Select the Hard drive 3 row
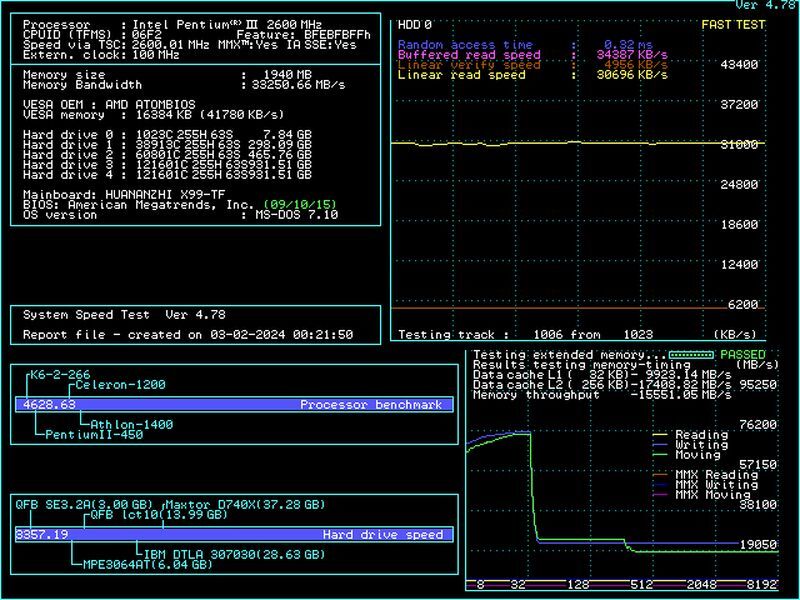The width and height of the screenshot is (800, 600). pos(167,165)
